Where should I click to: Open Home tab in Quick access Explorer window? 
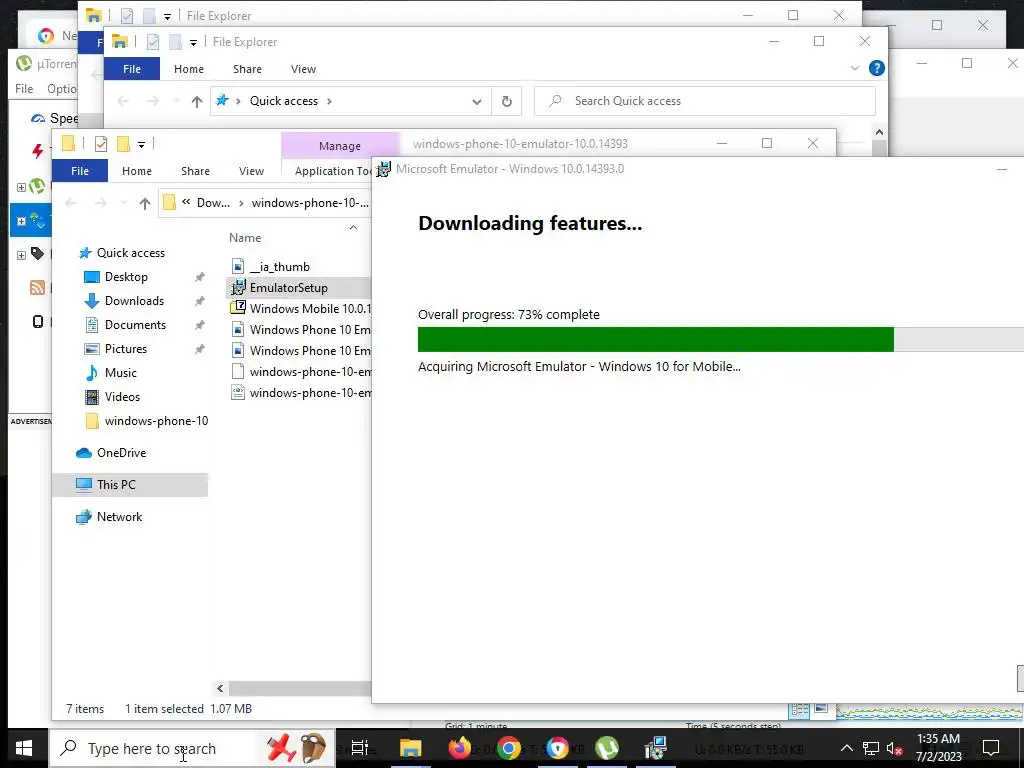pos(189,69)
